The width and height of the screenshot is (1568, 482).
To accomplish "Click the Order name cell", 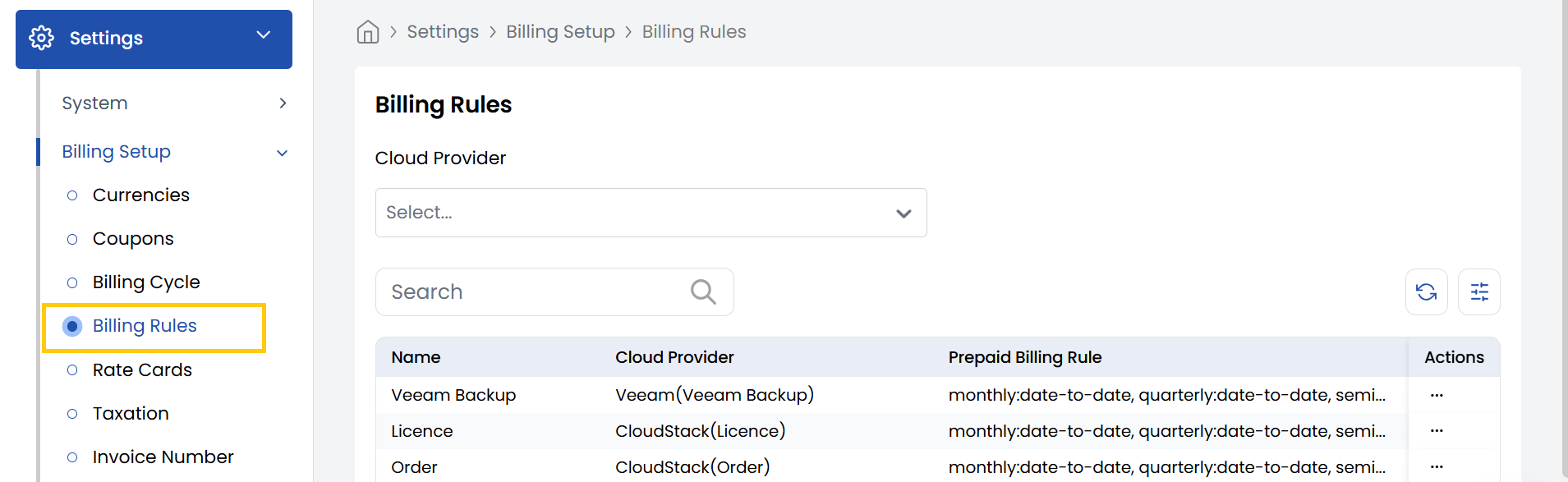I will tap(414, 467).
